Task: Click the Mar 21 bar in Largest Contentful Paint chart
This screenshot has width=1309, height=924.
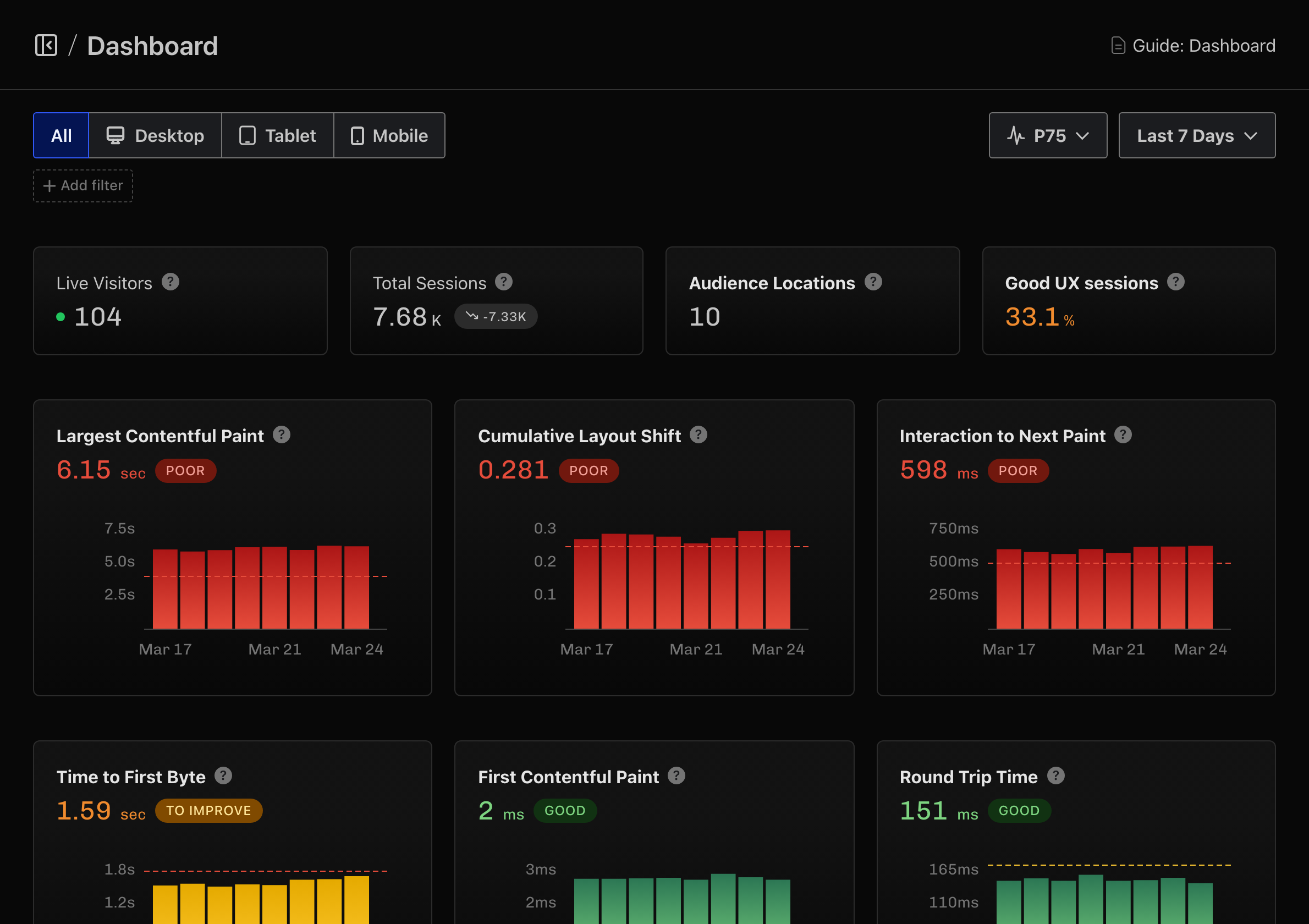Action: 275,587
